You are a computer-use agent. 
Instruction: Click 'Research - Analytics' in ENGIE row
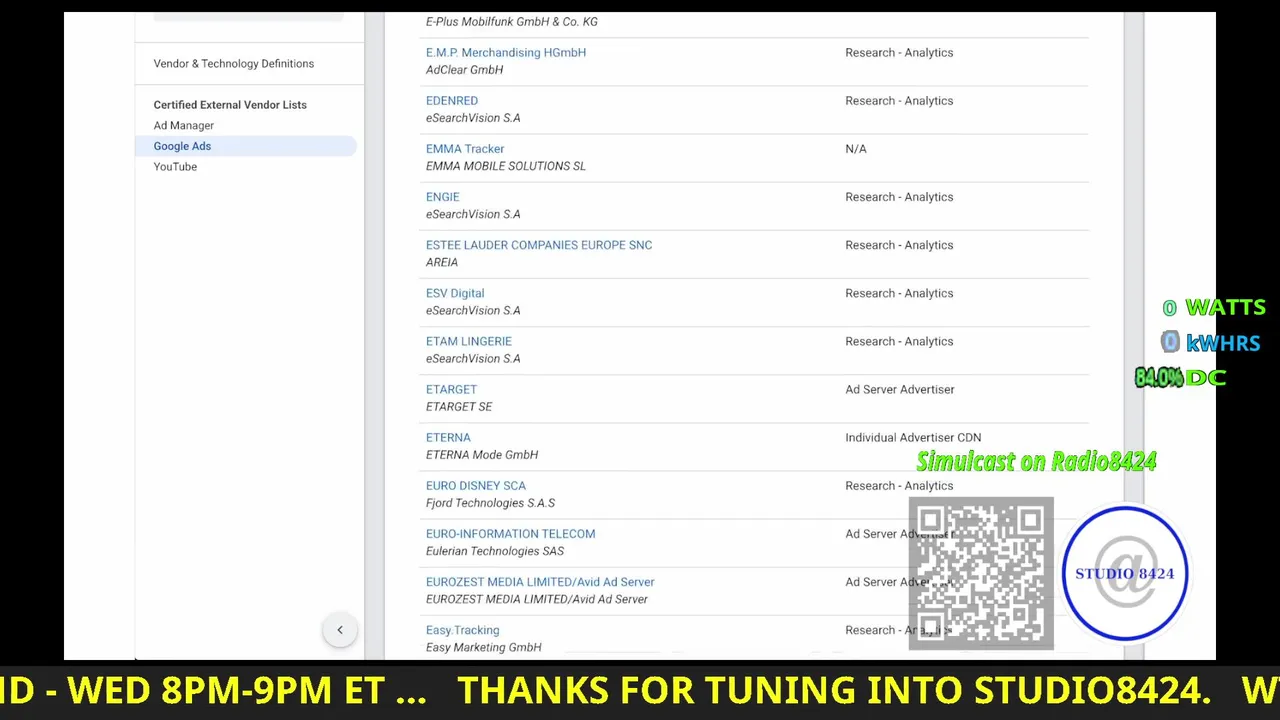pos(899,197)
